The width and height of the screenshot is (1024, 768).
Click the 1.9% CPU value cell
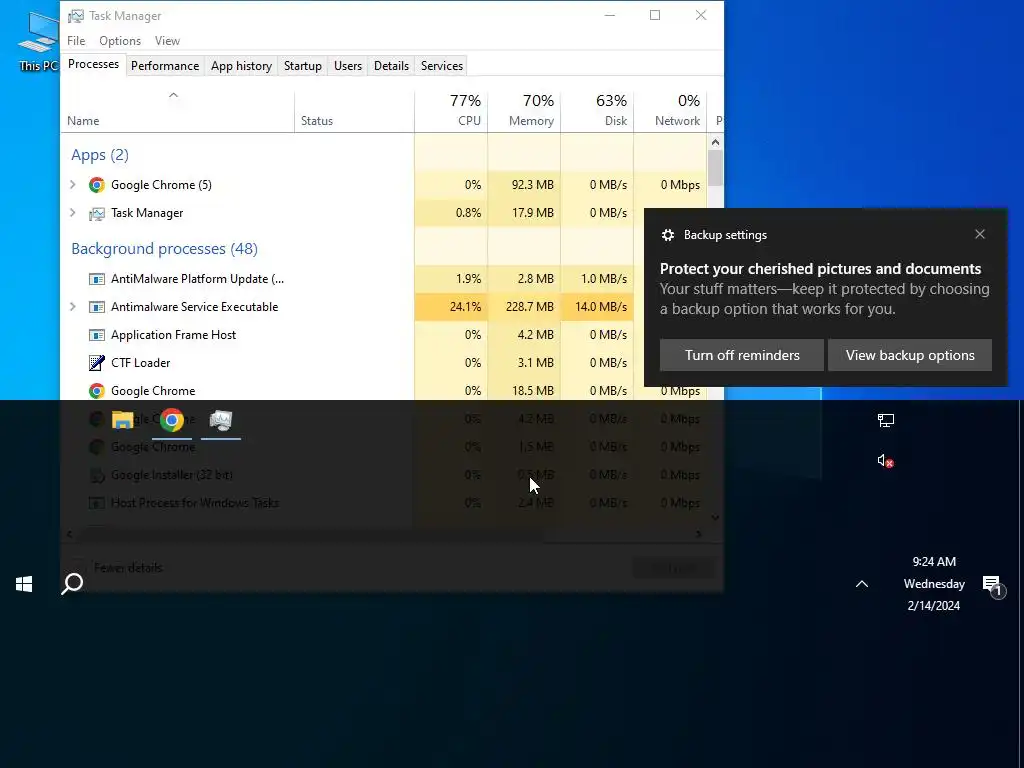click(x=451, y=279)
